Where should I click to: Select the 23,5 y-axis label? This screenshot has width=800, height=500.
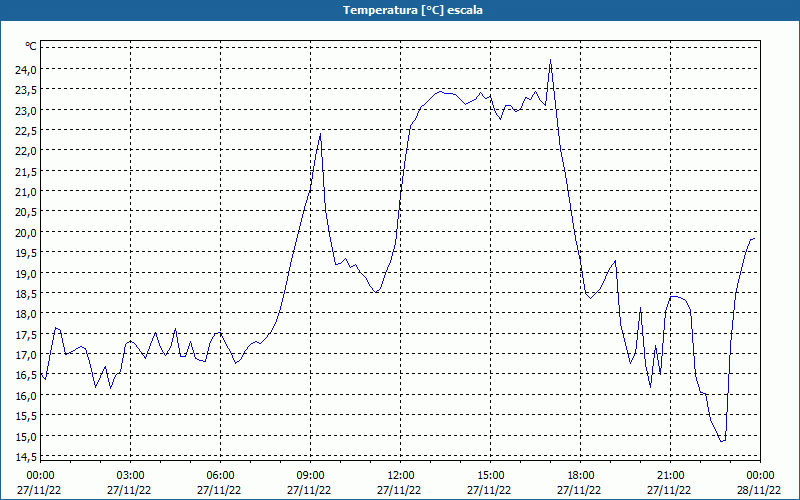[x=26, y=90]
